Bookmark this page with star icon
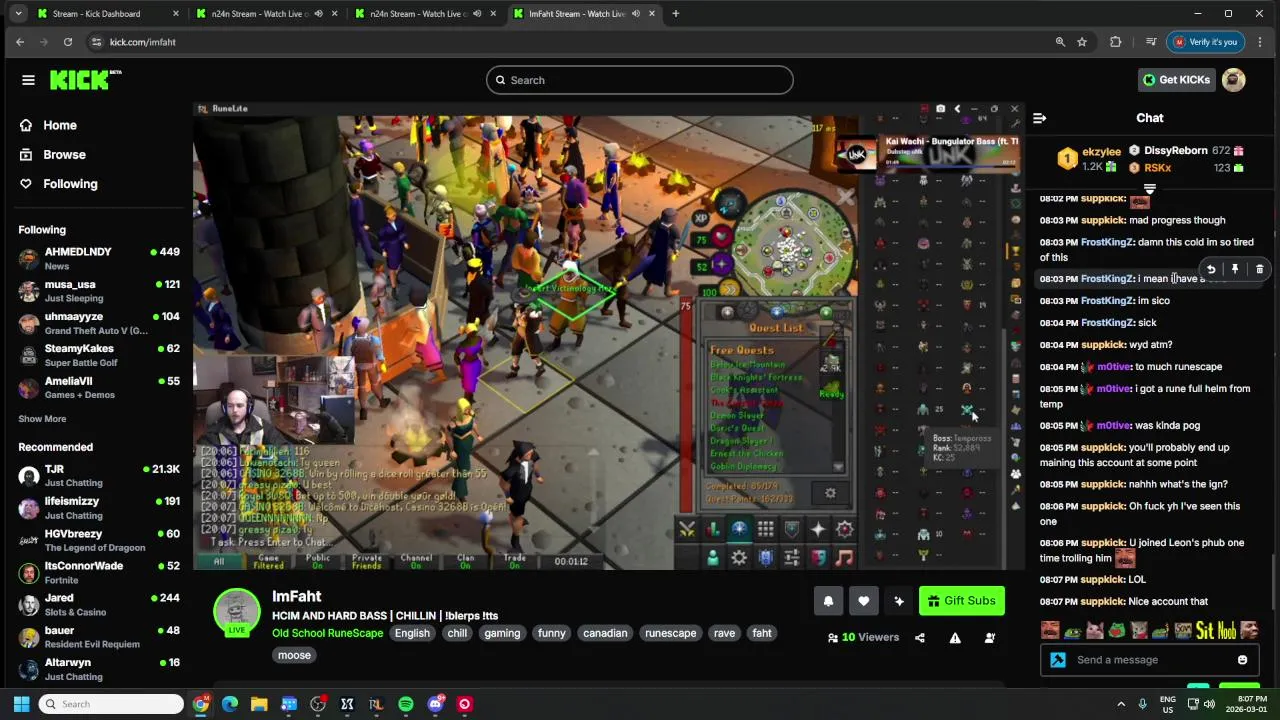 point(1082,42)
